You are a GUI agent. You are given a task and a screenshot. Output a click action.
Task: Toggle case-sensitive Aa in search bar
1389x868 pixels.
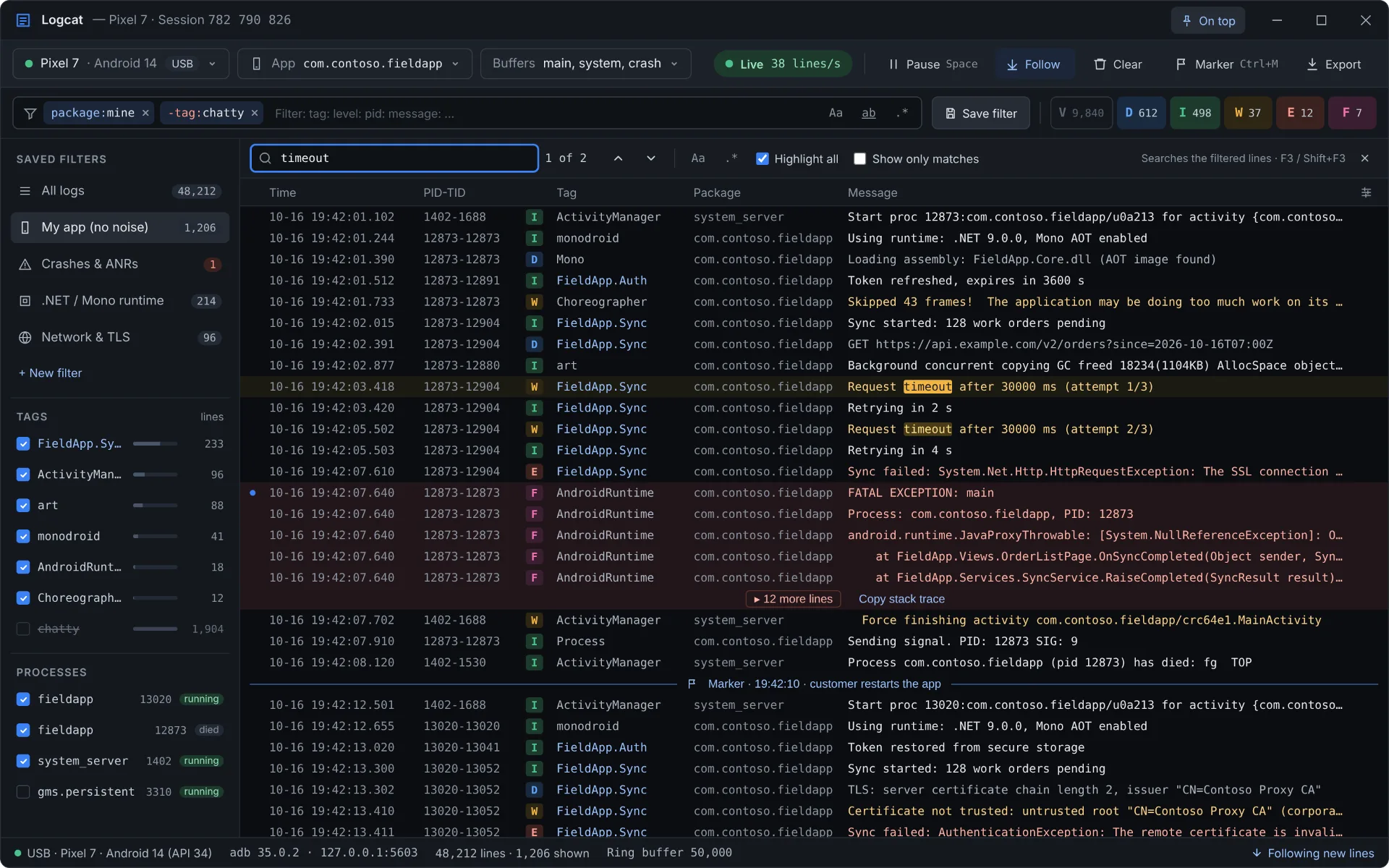697,158
